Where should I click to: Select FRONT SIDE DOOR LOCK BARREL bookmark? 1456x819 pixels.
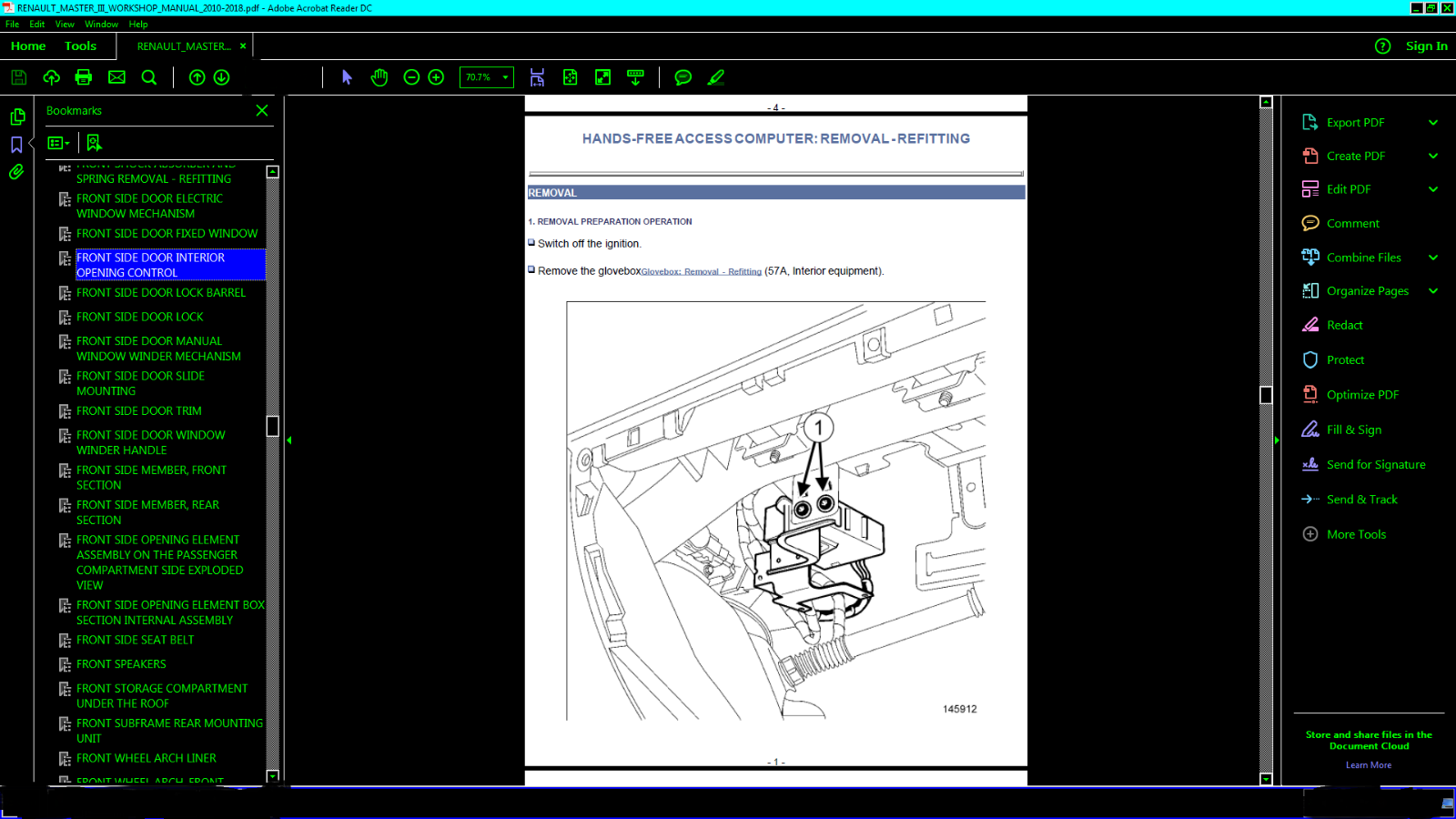161,293
